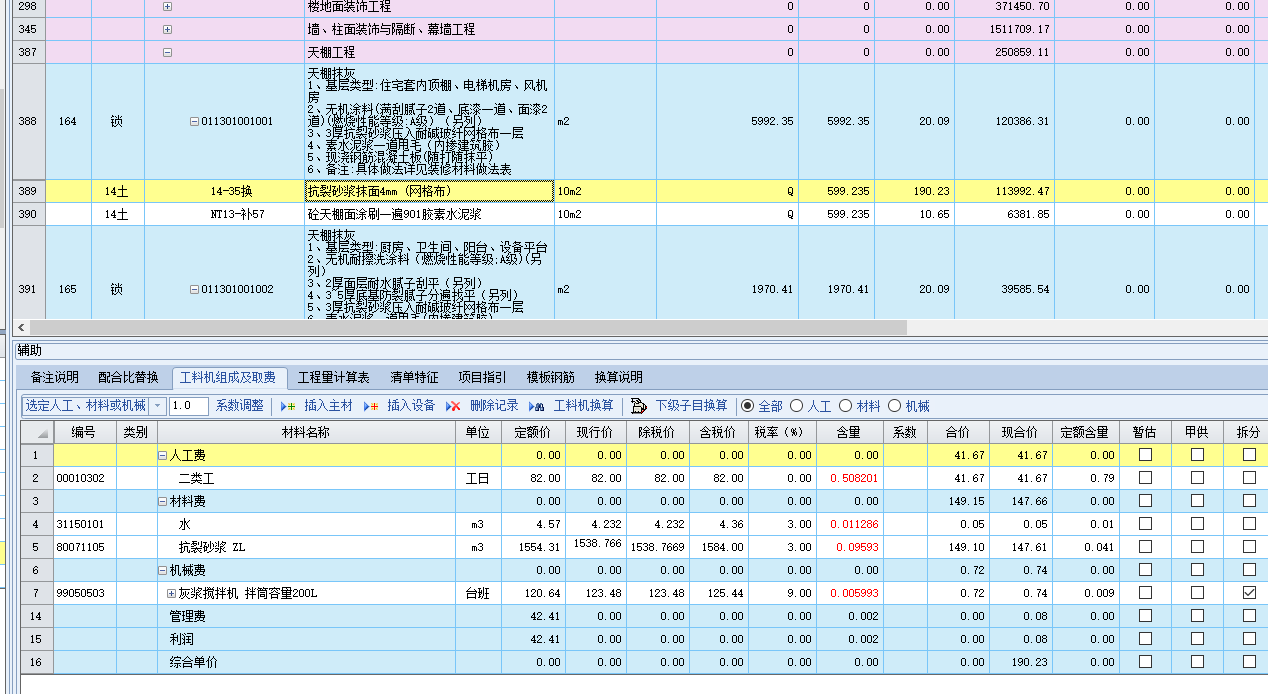1268x694 pixels.
Task: Check 拆分 box in 人工费 row
Action: coord(1249,455)
